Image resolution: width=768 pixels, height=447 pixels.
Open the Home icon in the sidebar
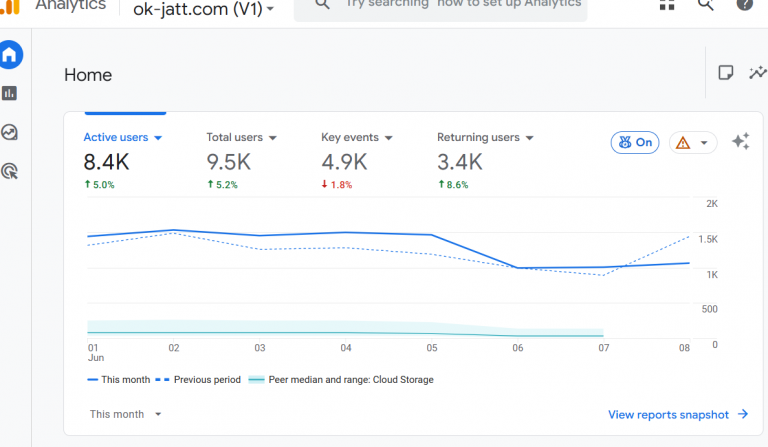(x=10, y=55)
